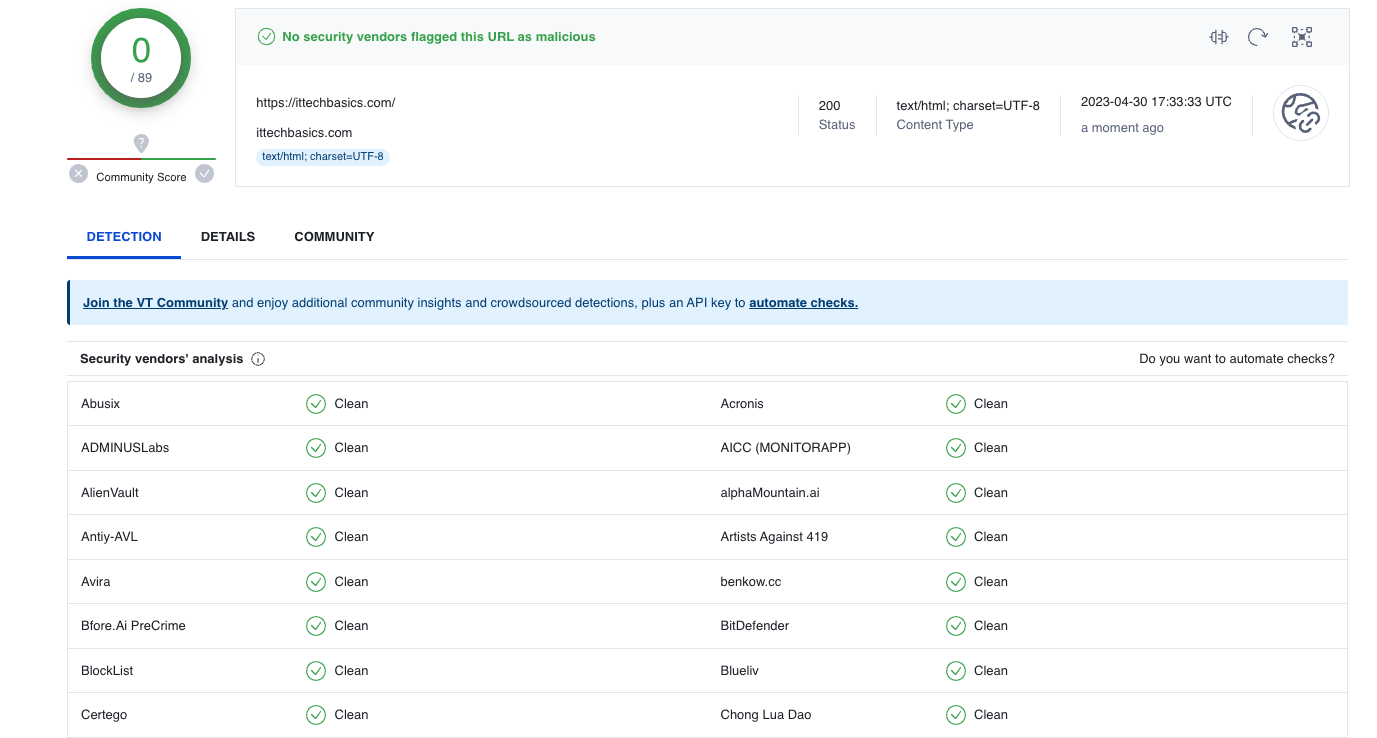This screenshot has width=1377, height=738.
Task: Click the 200 status value
Action: tap(829, 106)
